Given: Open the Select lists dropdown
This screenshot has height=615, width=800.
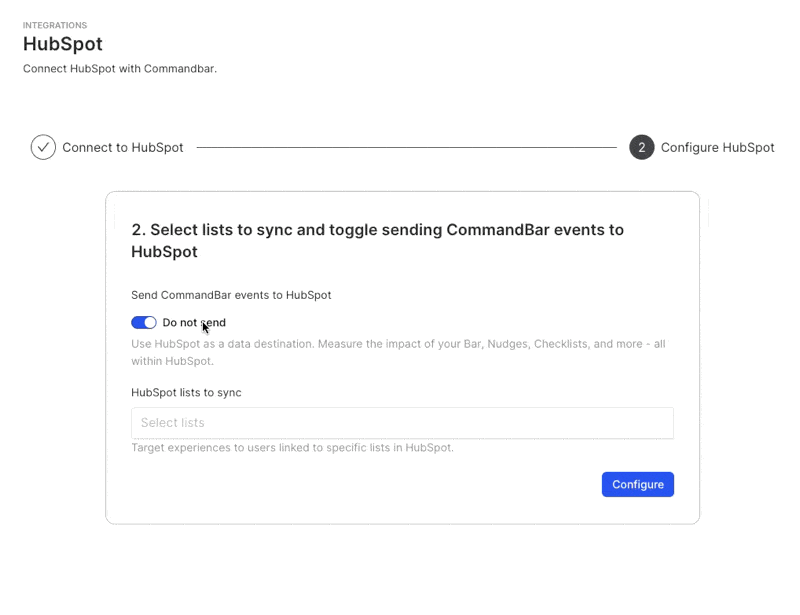Looking at the screenshot, I should (x=402, y=423).
